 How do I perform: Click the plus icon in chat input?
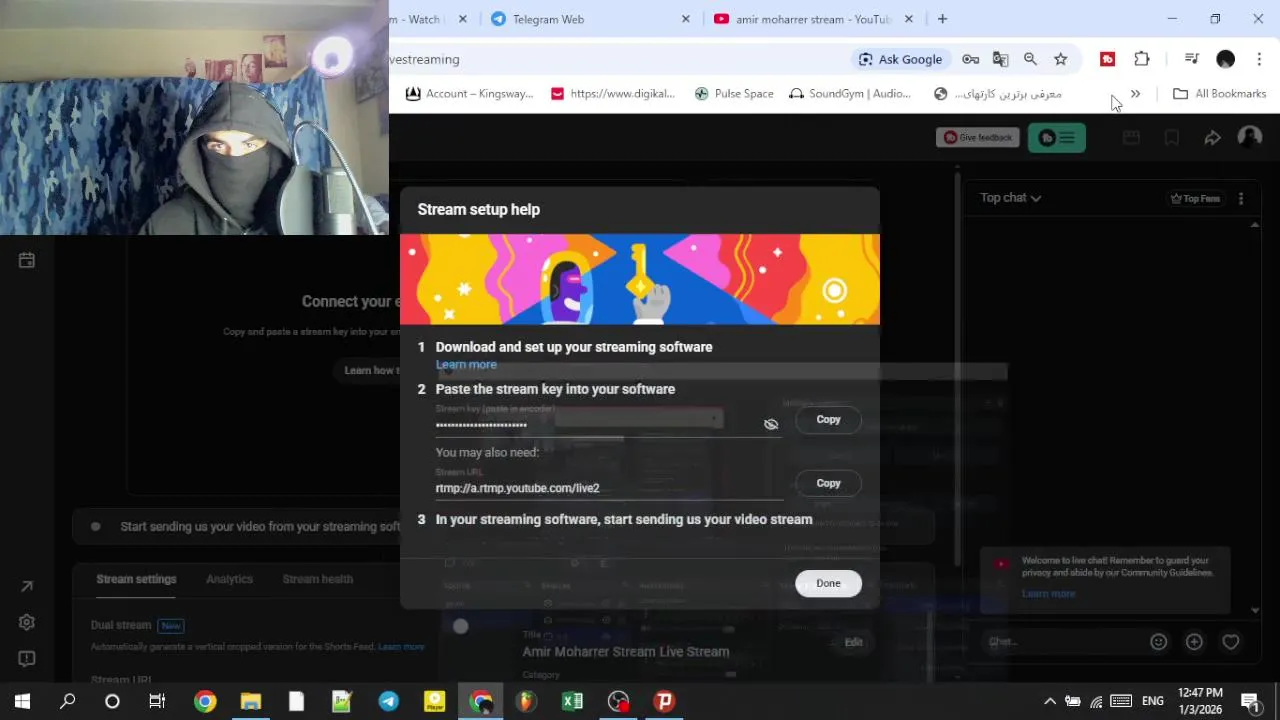[1194, 642]
